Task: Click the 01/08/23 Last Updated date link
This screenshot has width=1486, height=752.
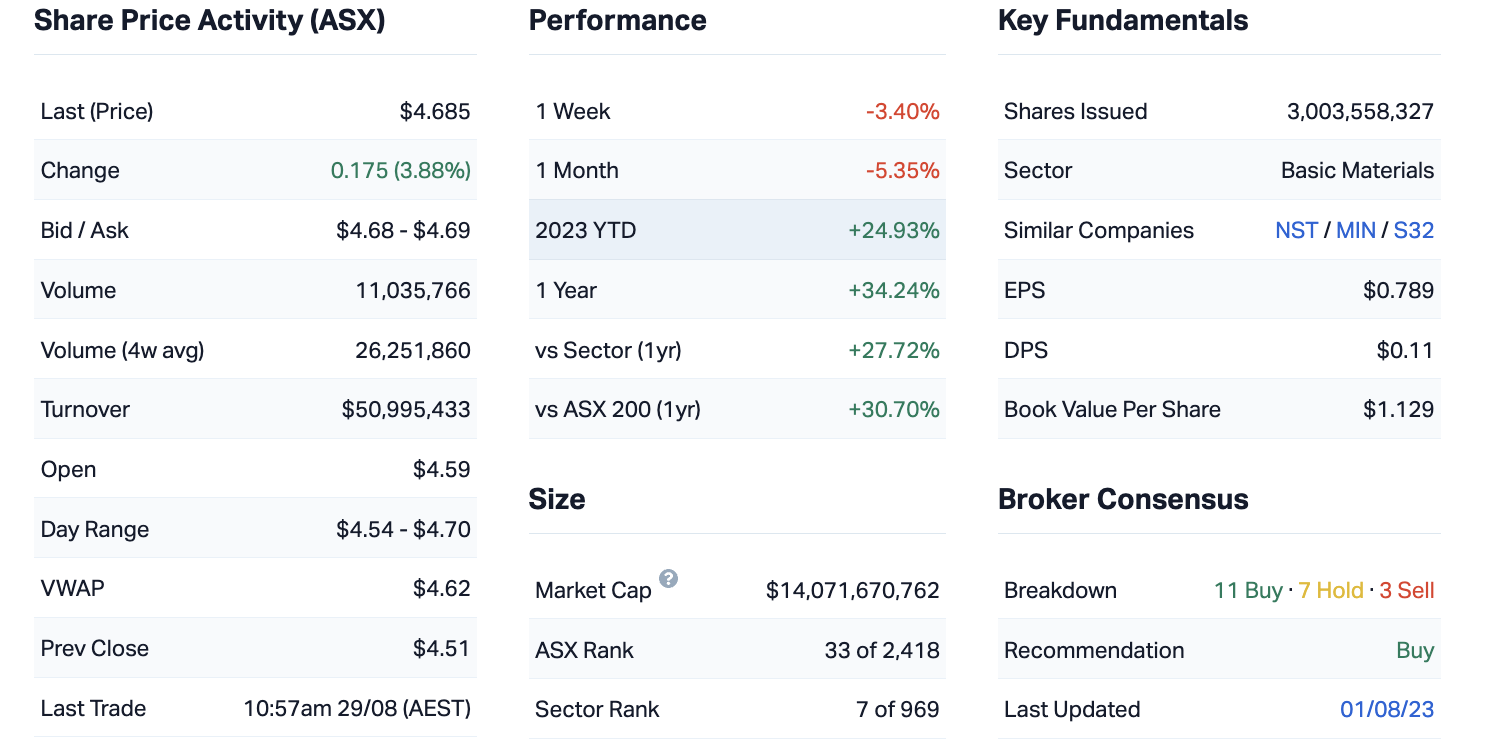Action: [x=1386, y=709]
